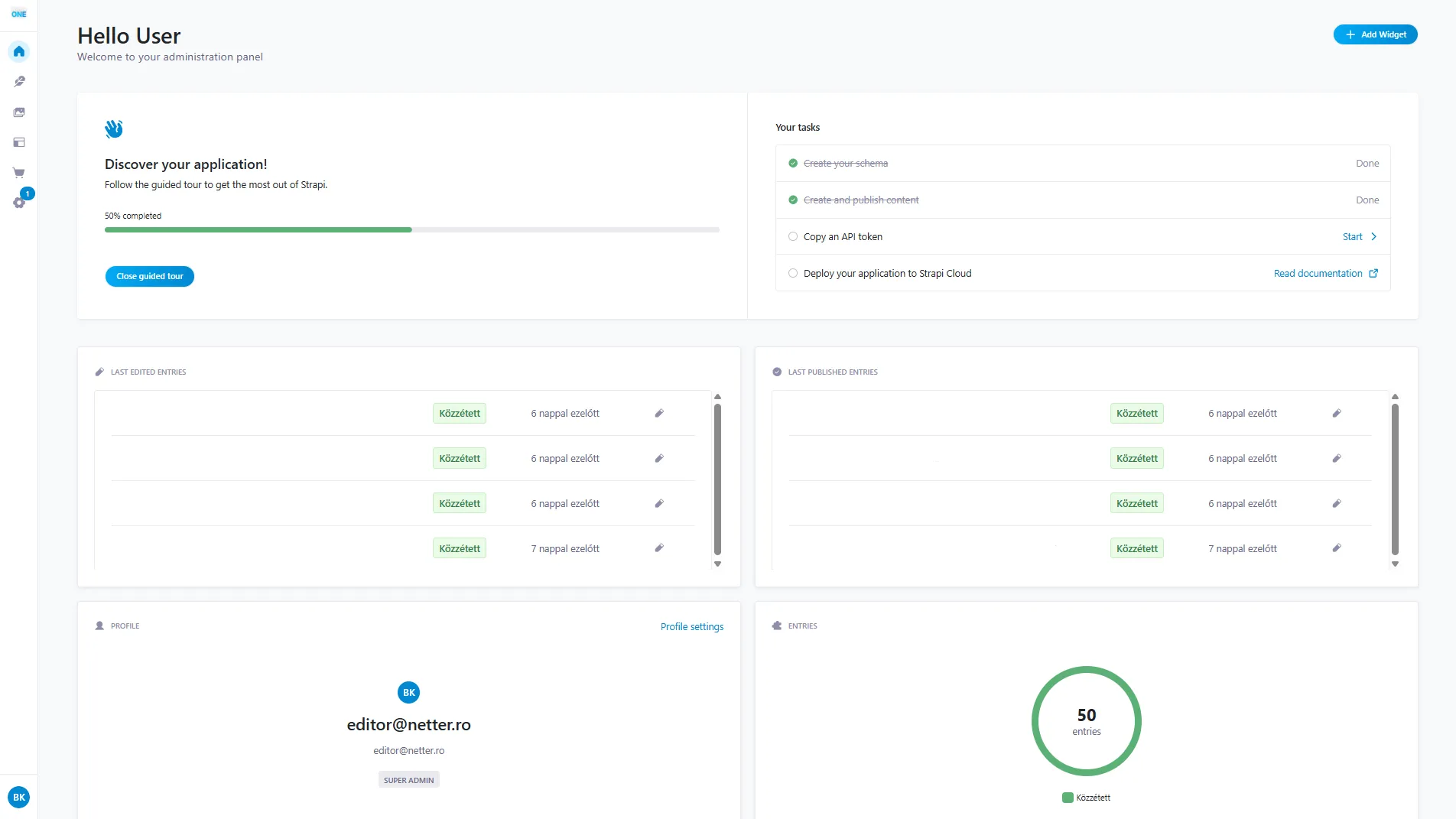Open the Content Manager quill icon
This screenshot has width=1456, height=819.
[18, 82]
